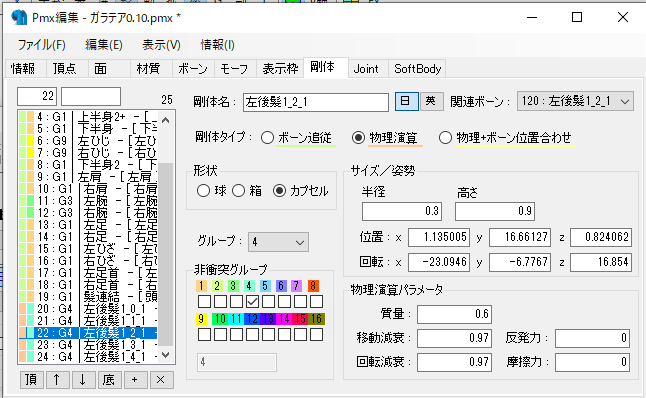This screenshot has height=398, width=646.
Task: Click the 高さ (height) field
Action: 495,211
